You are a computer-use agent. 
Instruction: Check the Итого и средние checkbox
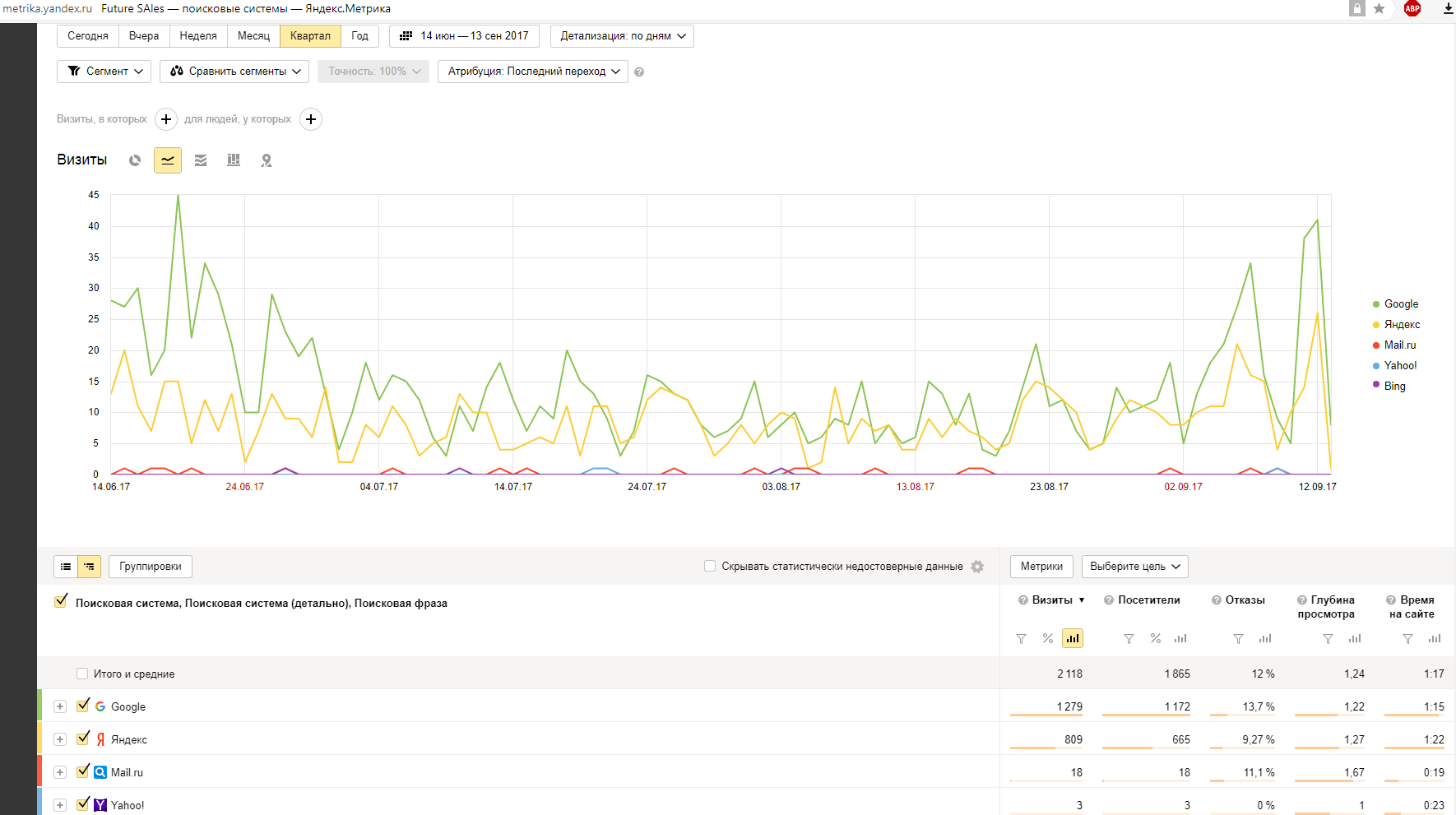click(81, 674)
